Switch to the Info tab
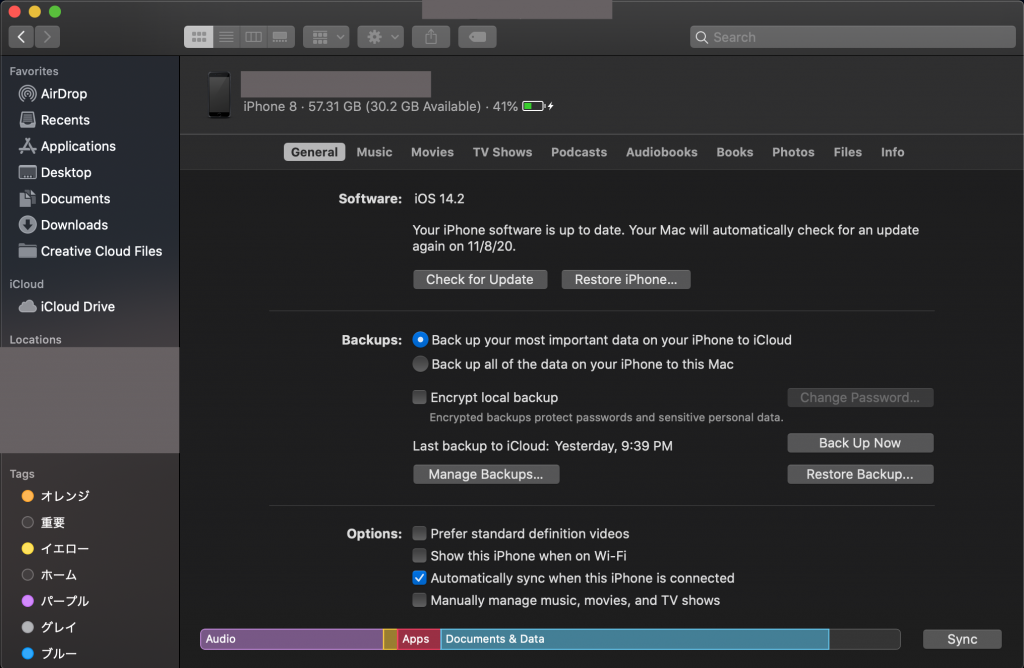 tap(892, 152)
